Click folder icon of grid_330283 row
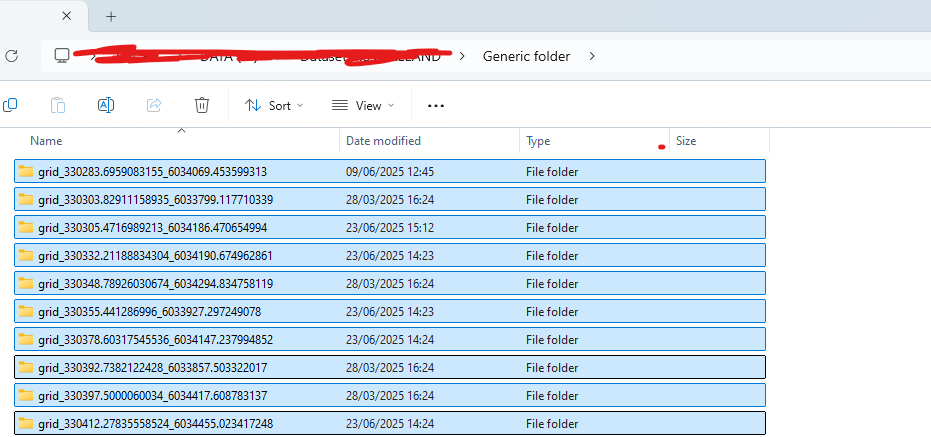931x437 pixels. pyautogui.click(x=26, y=172)
